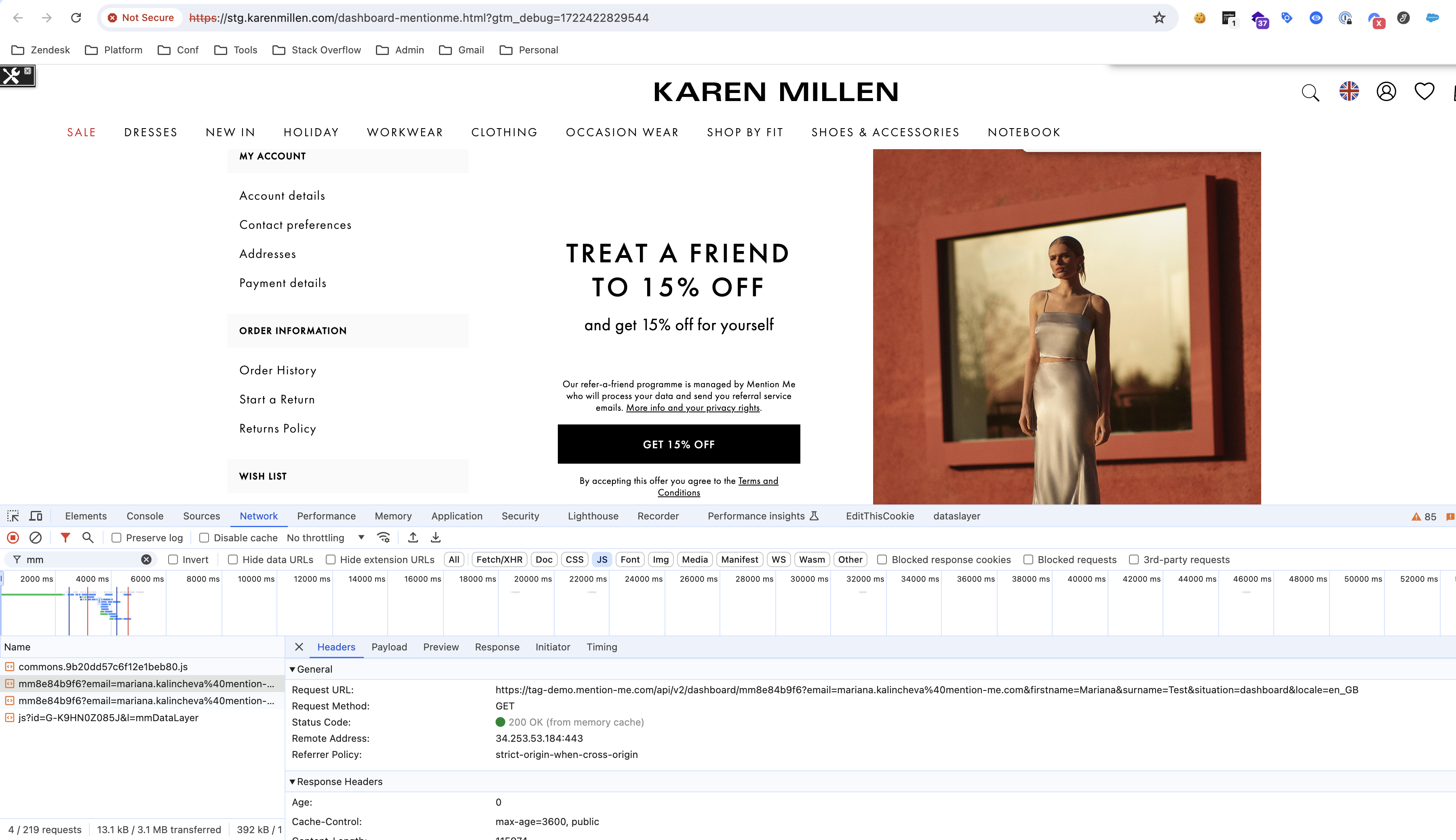The width and height of the screenshot is (1456, 840).
Task: Activate the DevTools inspect element icon
Action: pyautogui.click(x=13, y=516)
